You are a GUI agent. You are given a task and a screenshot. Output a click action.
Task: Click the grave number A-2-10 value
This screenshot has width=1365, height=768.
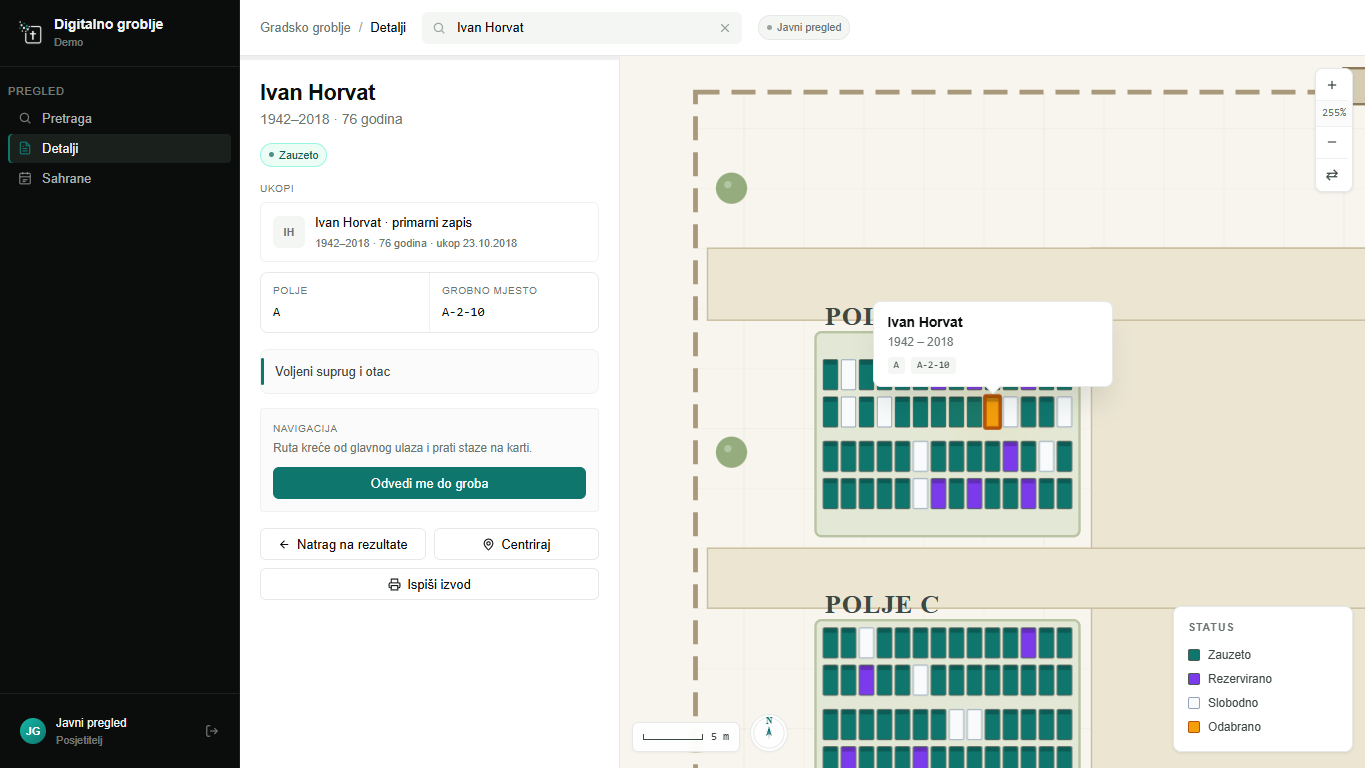click(x=463, y=312)
